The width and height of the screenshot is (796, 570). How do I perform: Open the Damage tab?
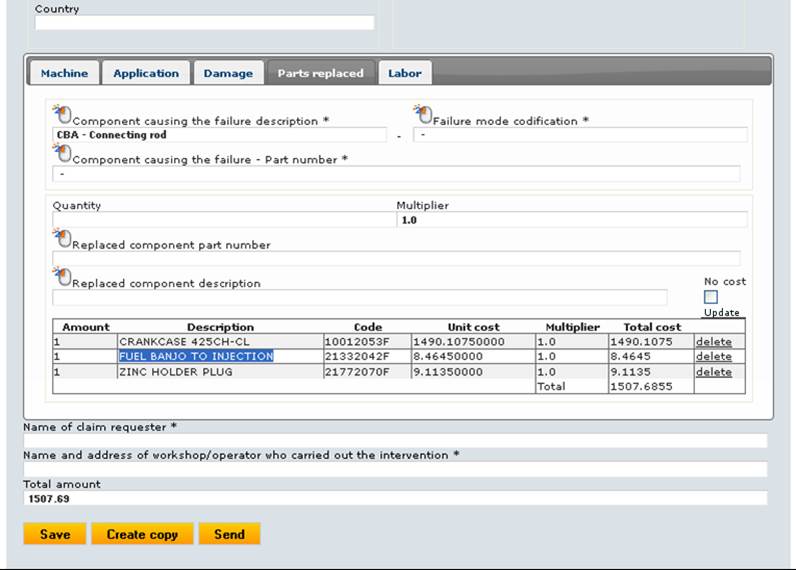tap(228, 73)
